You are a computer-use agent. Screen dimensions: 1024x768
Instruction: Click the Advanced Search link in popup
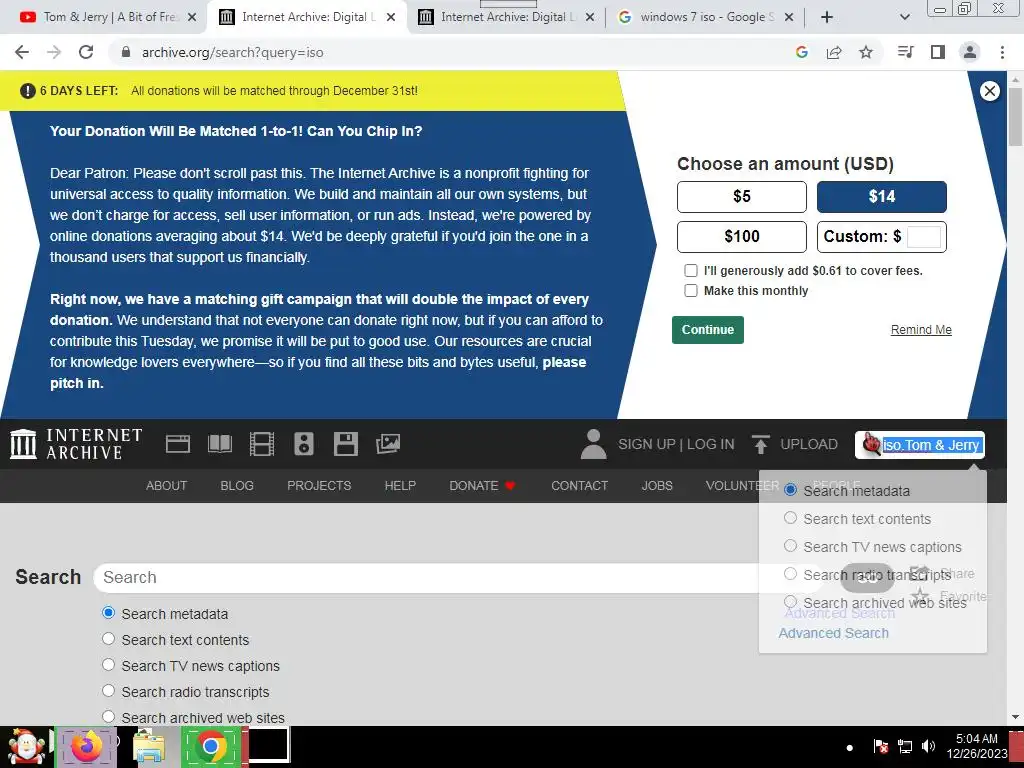(x=833, y=633)
